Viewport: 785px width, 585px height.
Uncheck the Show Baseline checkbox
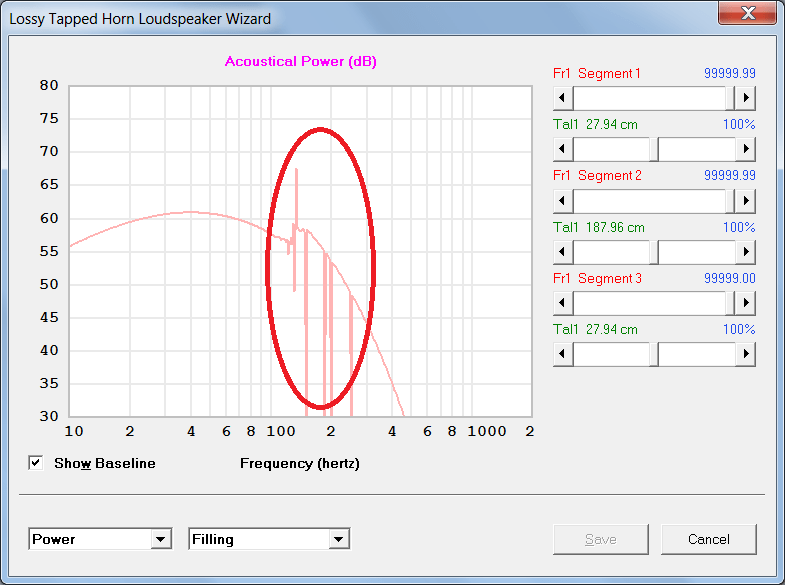pyautogui.click(x=36, y=463)
